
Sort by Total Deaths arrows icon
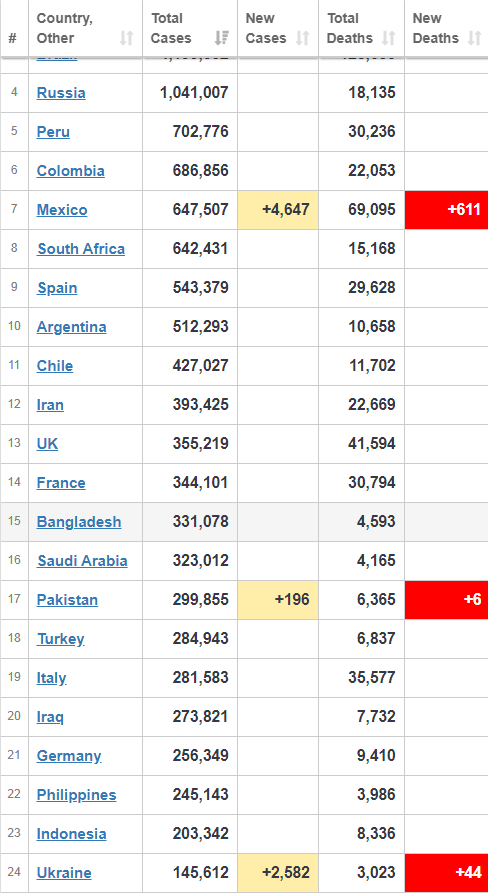tap(388, 38)
